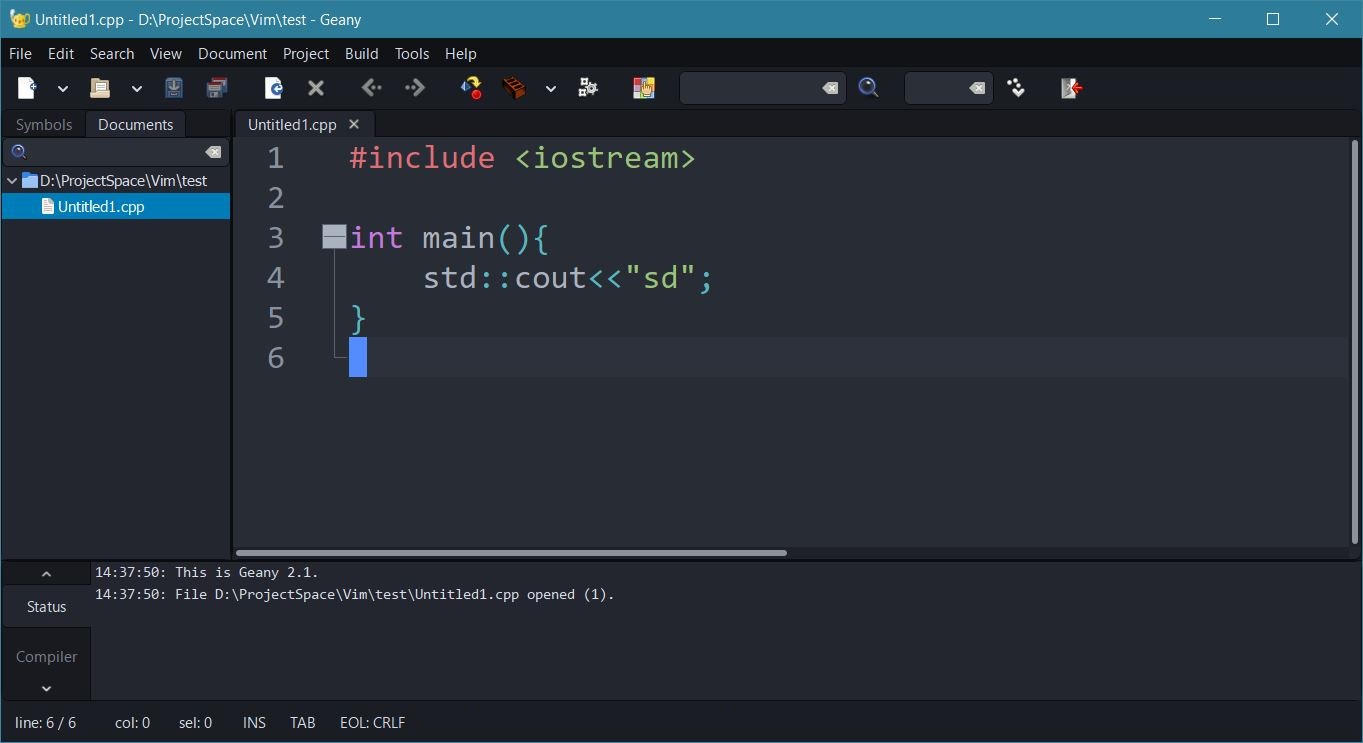Quit Geany using the toolbar exit icon

(x=1071, y=88)
